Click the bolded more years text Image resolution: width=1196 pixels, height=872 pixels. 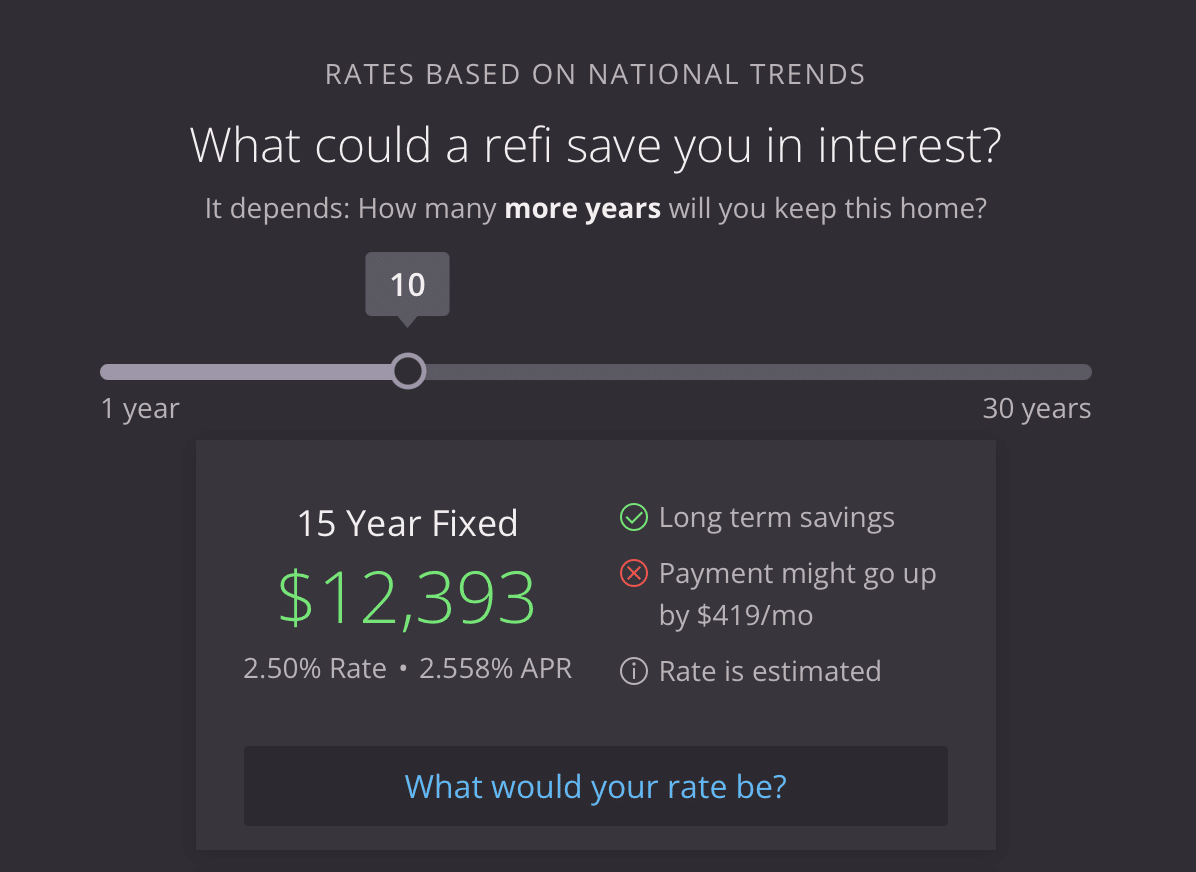(x=582, y=208)
